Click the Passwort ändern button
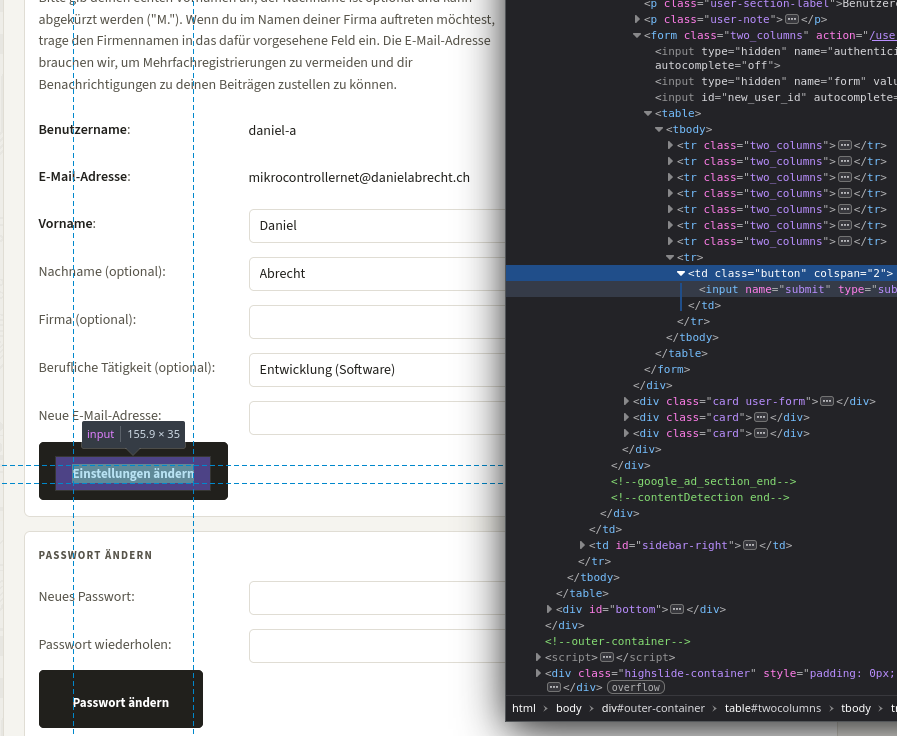Image resolution: width=897 pixels, height=736 pixels. 121,699
